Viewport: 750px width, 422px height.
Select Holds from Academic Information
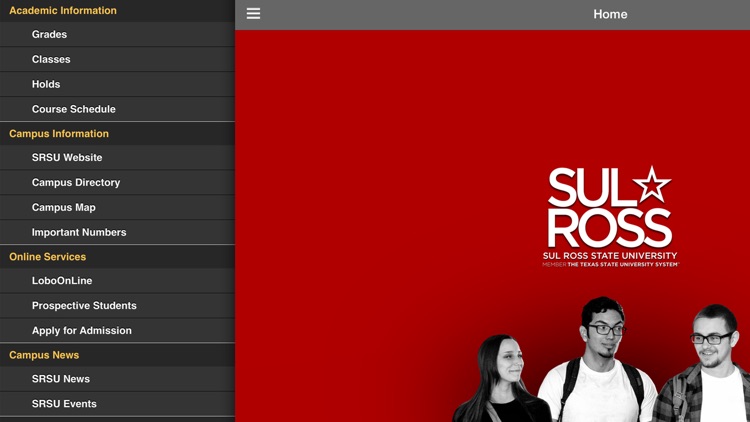(117, 84)
